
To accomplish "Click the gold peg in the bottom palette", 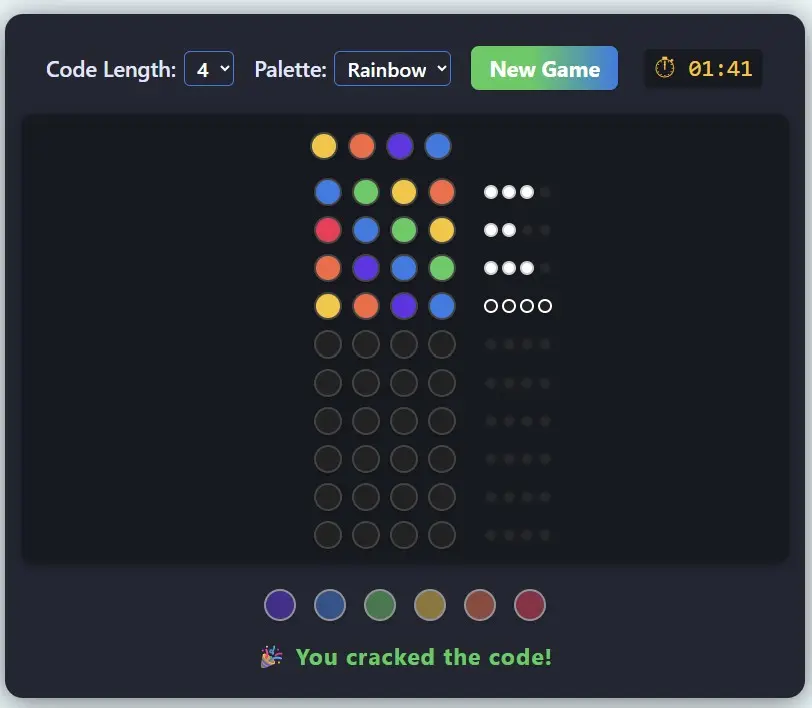I will (x=430, y=605).
